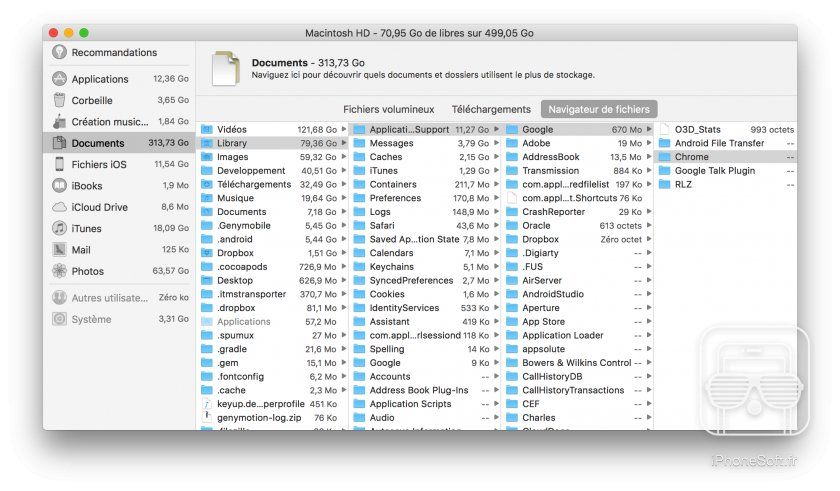
Task: Expand the Containers folder arrow
Action: (496, 184)
